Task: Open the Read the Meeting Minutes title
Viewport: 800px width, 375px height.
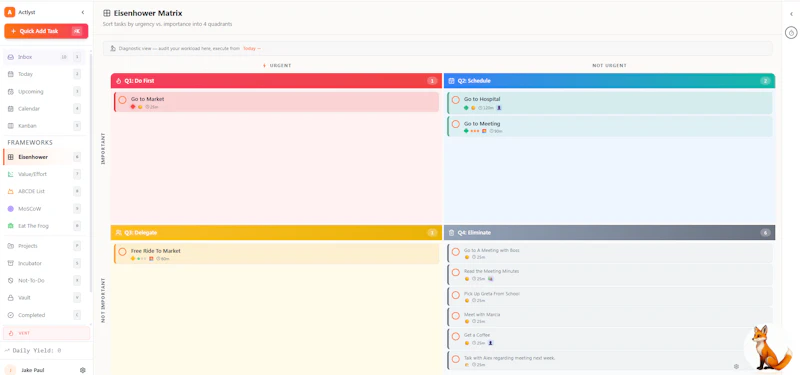Action: click(491, 271)
